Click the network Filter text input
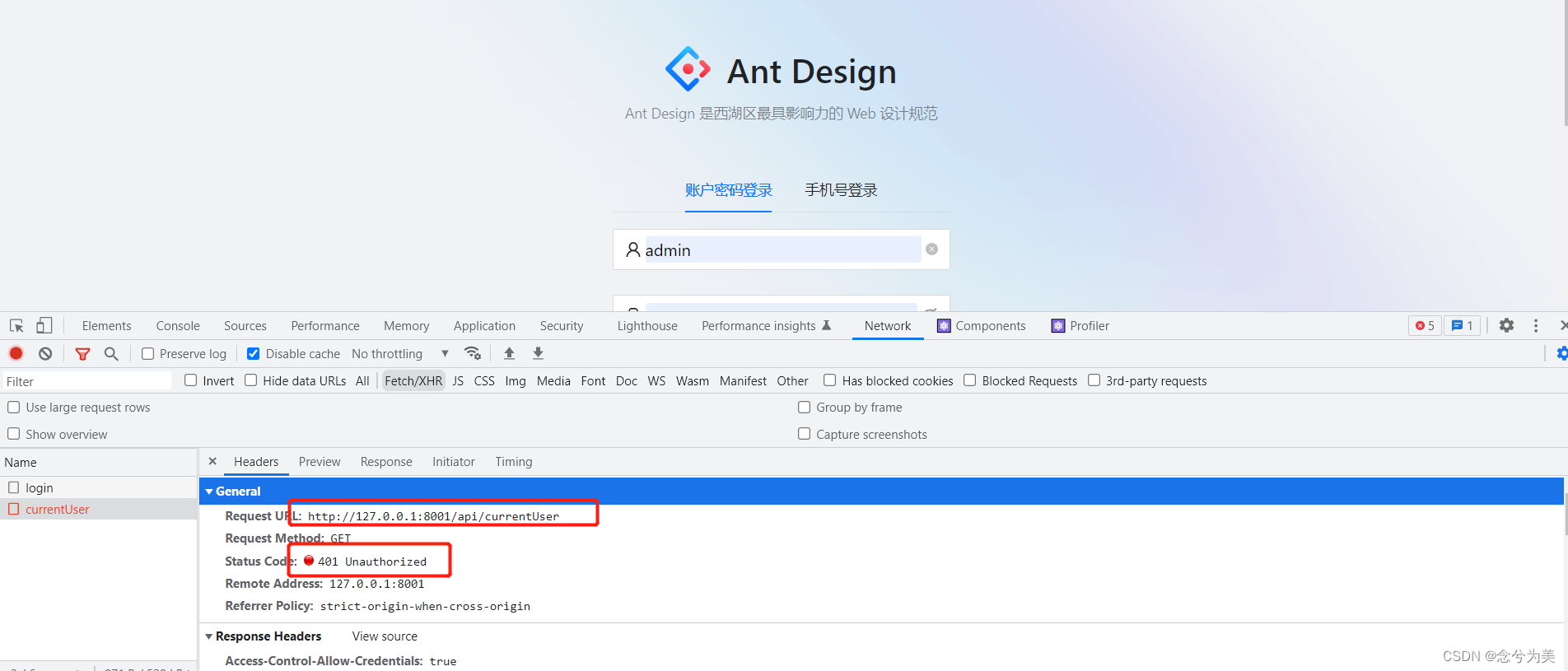Screen dimensions: 1568x671 86,381
